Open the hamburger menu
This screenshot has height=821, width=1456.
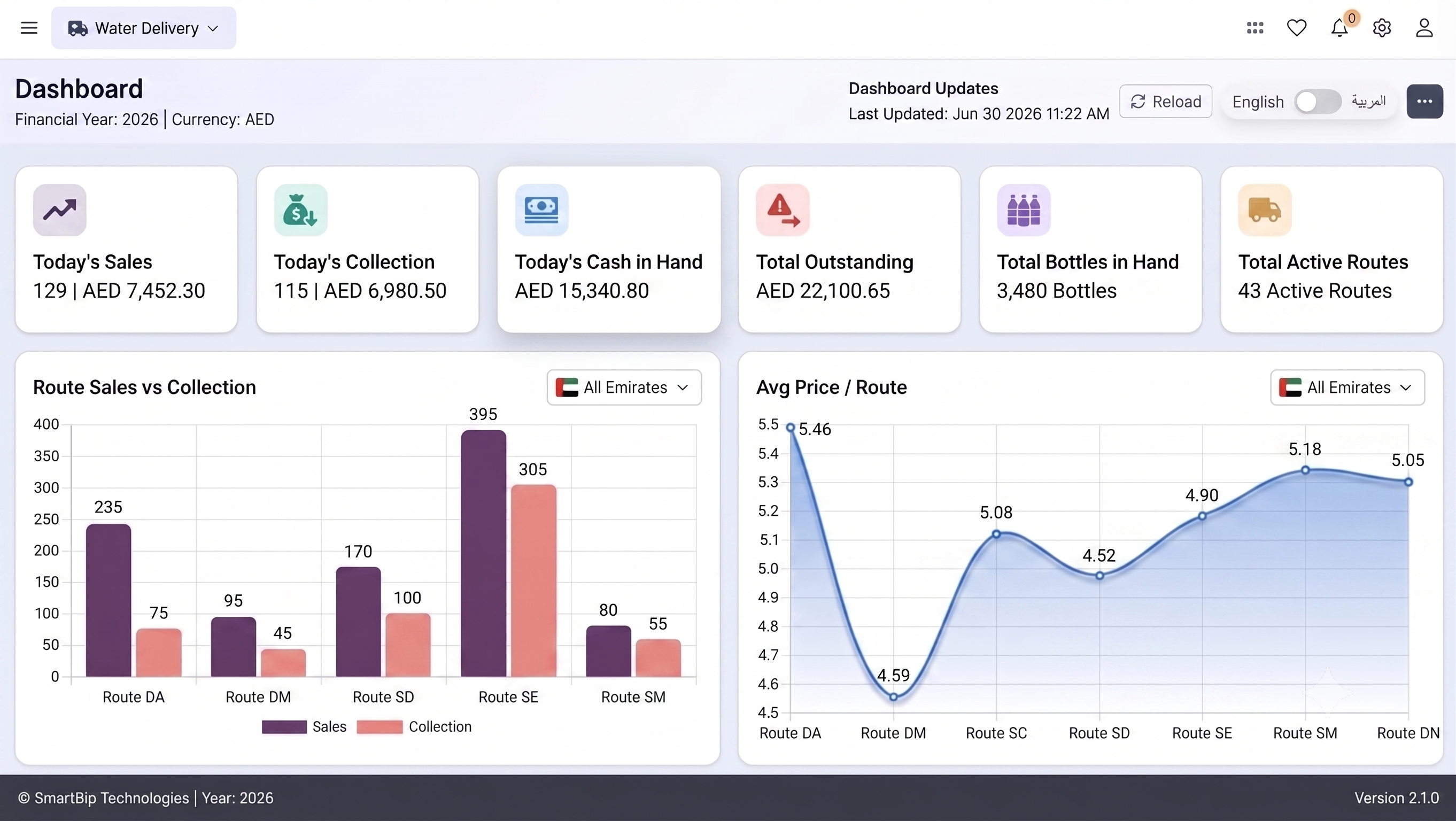29,28
